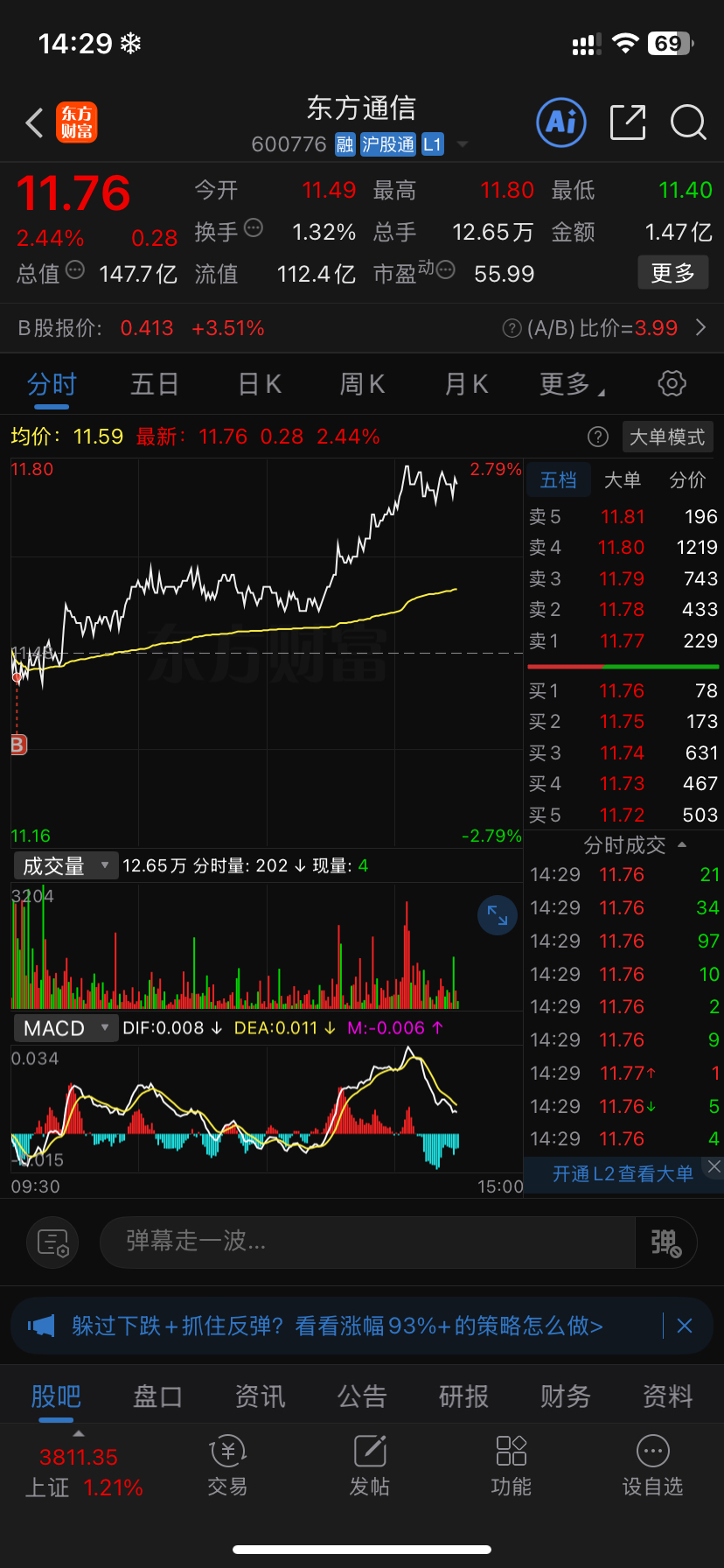724x1568 pixels.
Task: Tap the 卖5 11.81 order row
Action: coord(623,517)
